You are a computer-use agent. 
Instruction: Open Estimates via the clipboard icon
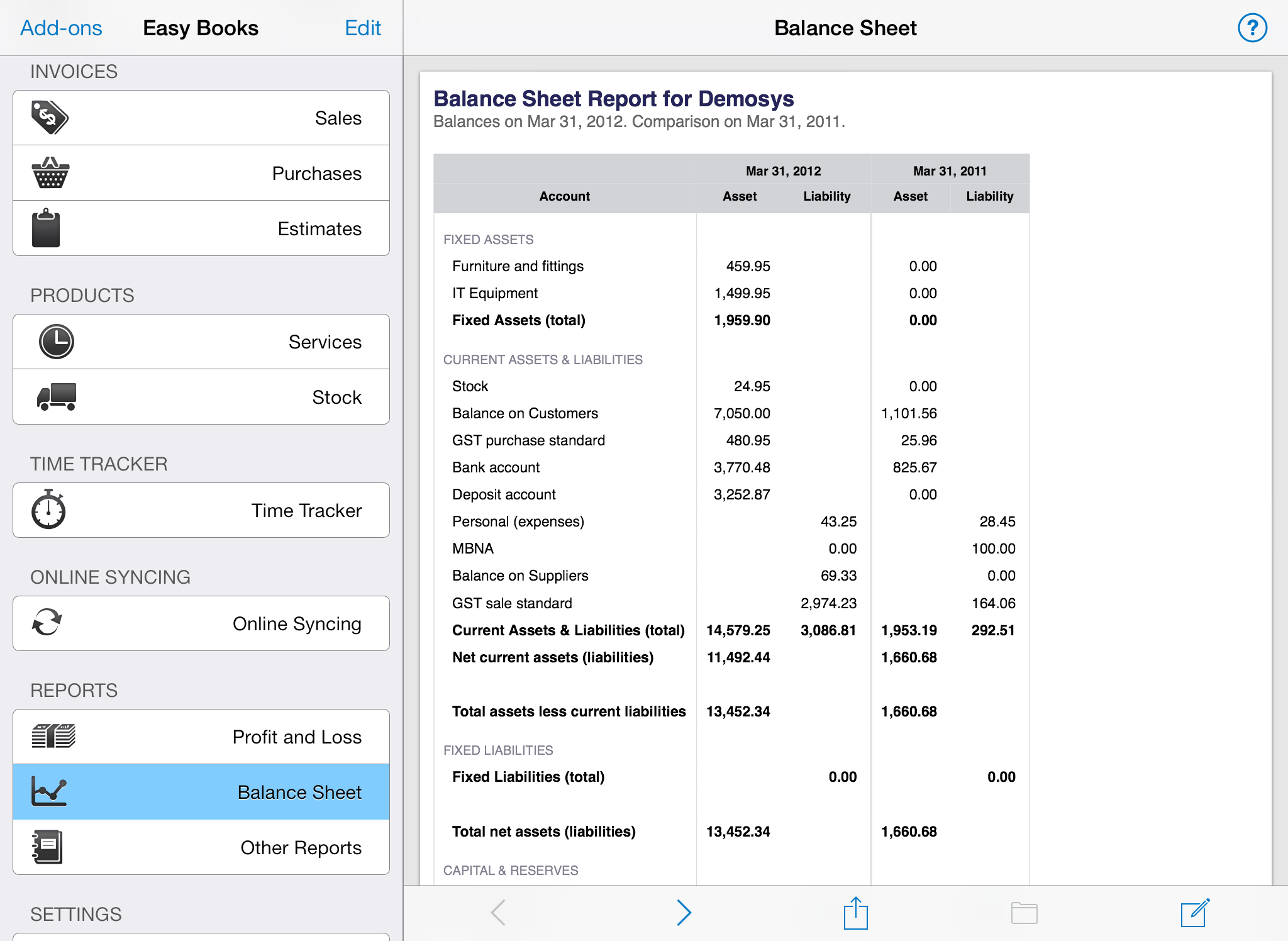coord(48,228)
